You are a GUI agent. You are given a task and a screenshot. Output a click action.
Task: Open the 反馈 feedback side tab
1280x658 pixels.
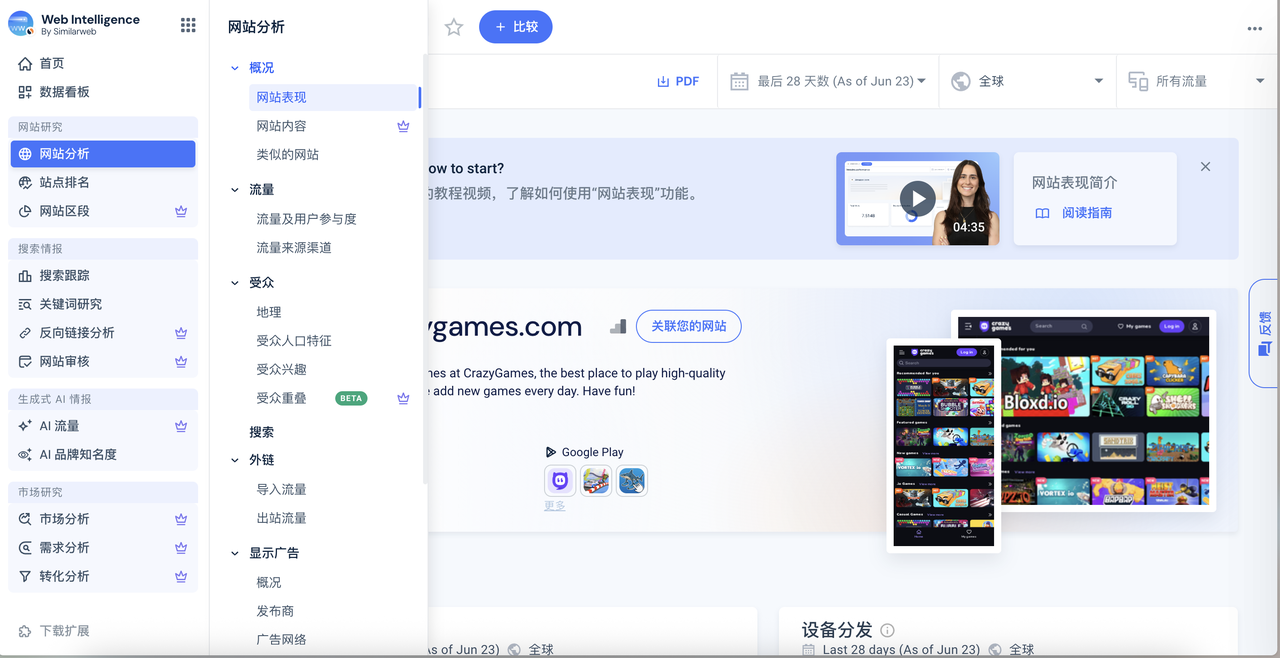click(1264, 333)
